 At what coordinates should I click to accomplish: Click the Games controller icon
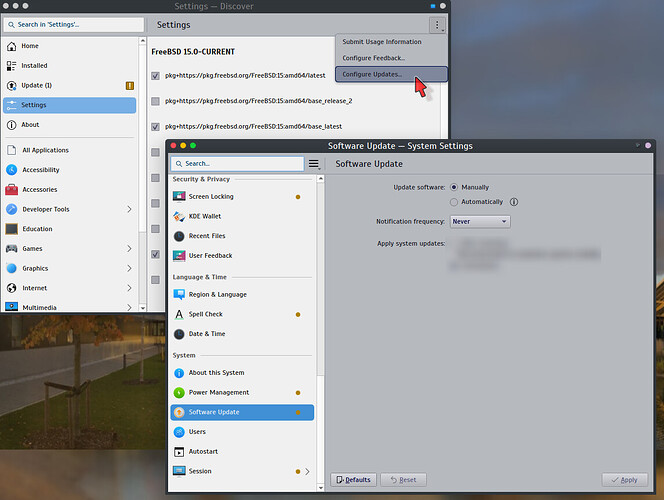click(11, 249)
